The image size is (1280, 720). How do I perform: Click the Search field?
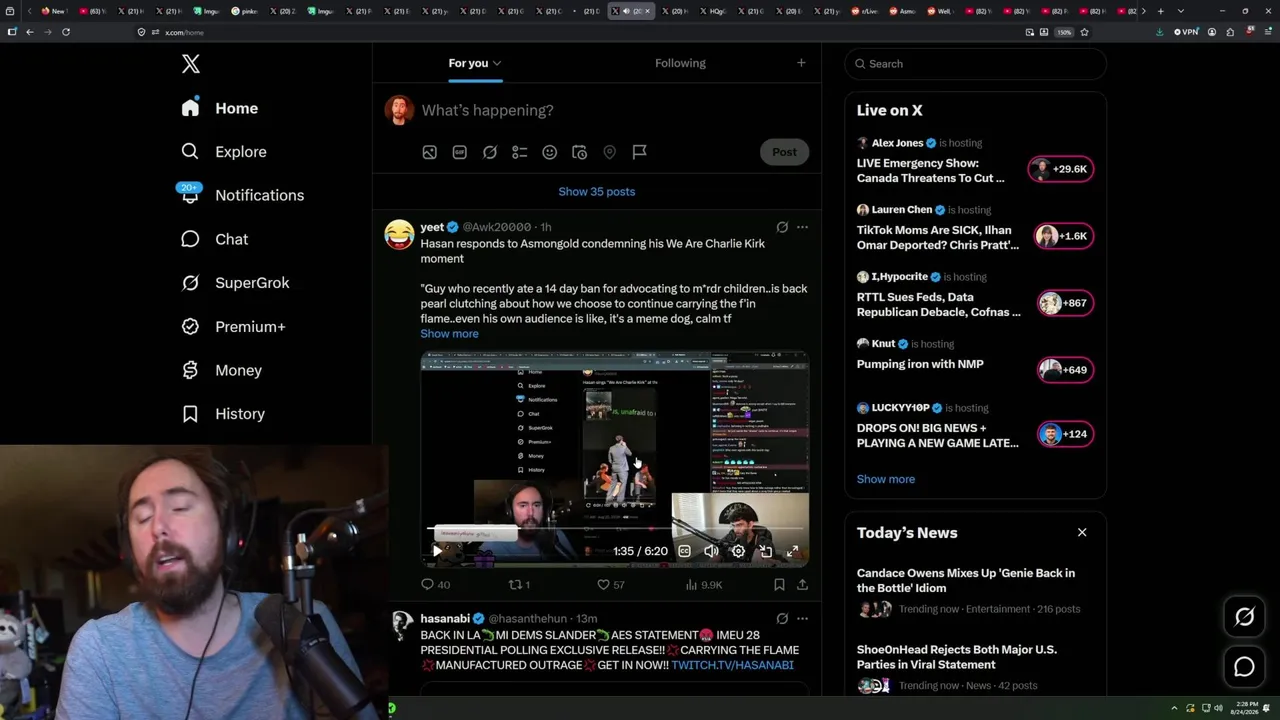(x=976, y=64)
